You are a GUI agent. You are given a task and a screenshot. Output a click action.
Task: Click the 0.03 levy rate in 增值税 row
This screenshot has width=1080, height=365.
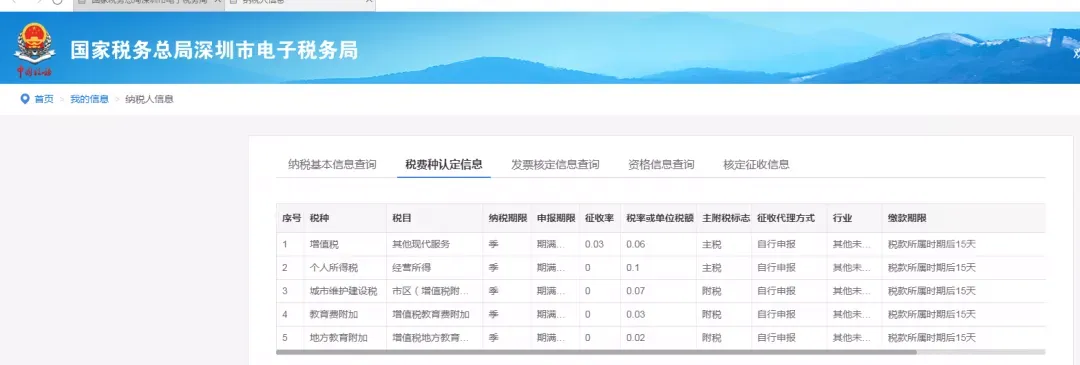click(594, 244)
